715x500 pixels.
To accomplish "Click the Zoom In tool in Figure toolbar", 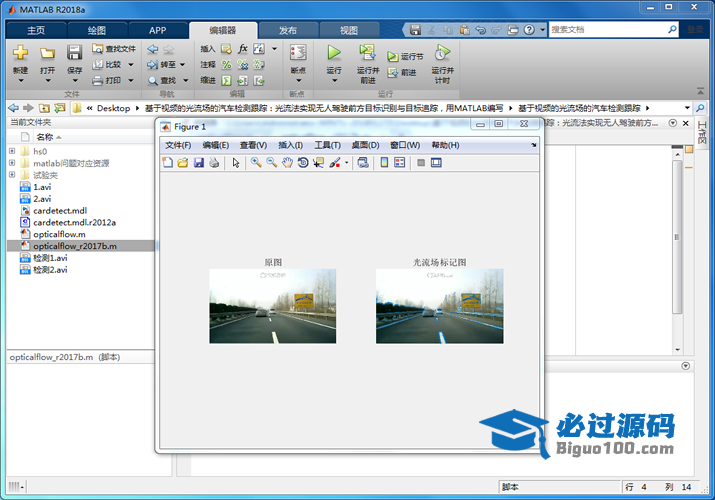I will click(256, 163).
